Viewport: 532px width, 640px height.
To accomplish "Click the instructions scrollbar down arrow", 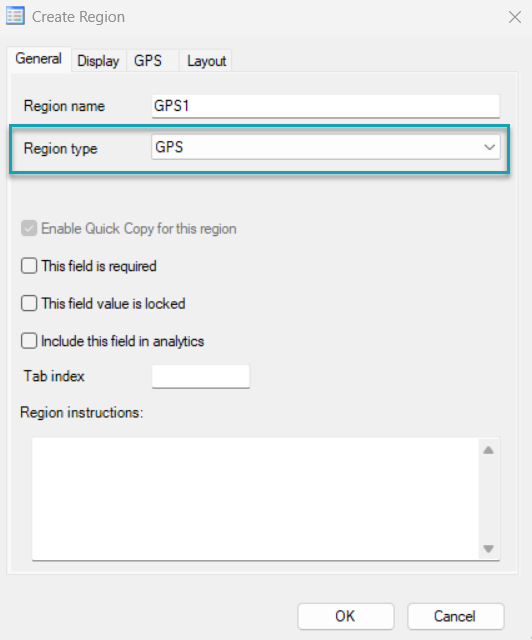I will tap(488, 549).
